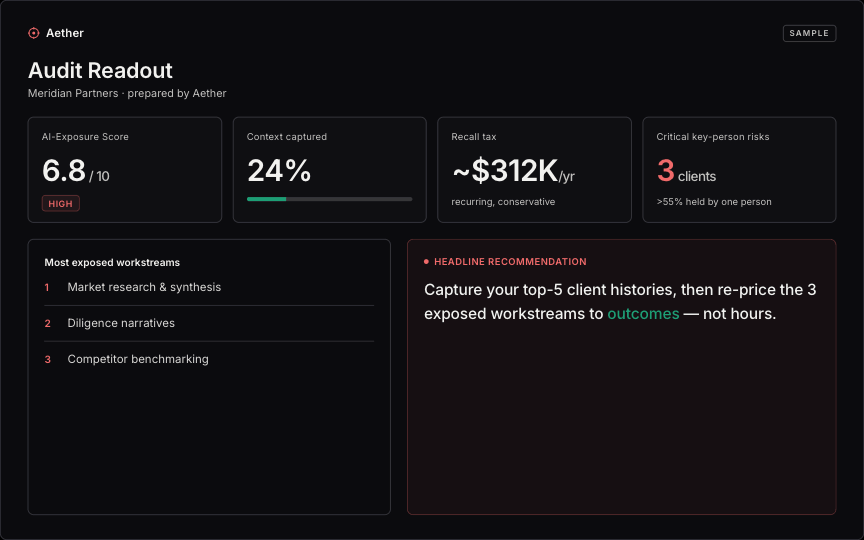Select the Market research & synthesis row
Viewport: 864px width, 540px height.
point(209,287)
